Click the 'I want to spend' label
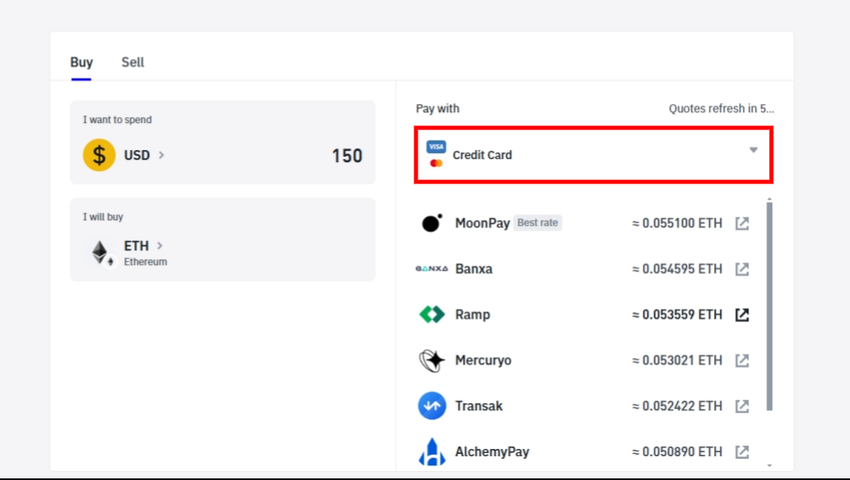Screen dimensions: 850x480 [117, 120]
